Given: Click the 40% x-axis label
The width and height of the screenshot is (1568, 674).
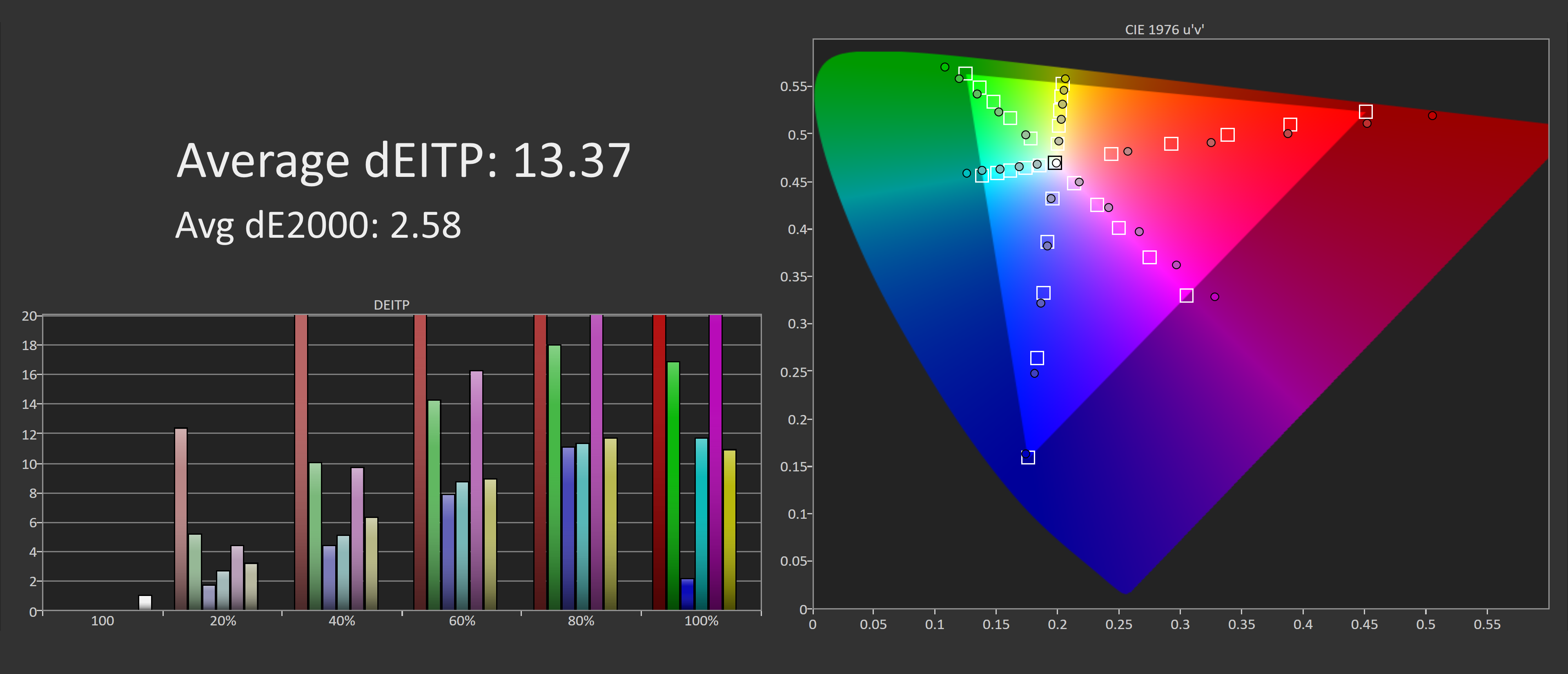Looking at the screenshot, I should [341, 621].
